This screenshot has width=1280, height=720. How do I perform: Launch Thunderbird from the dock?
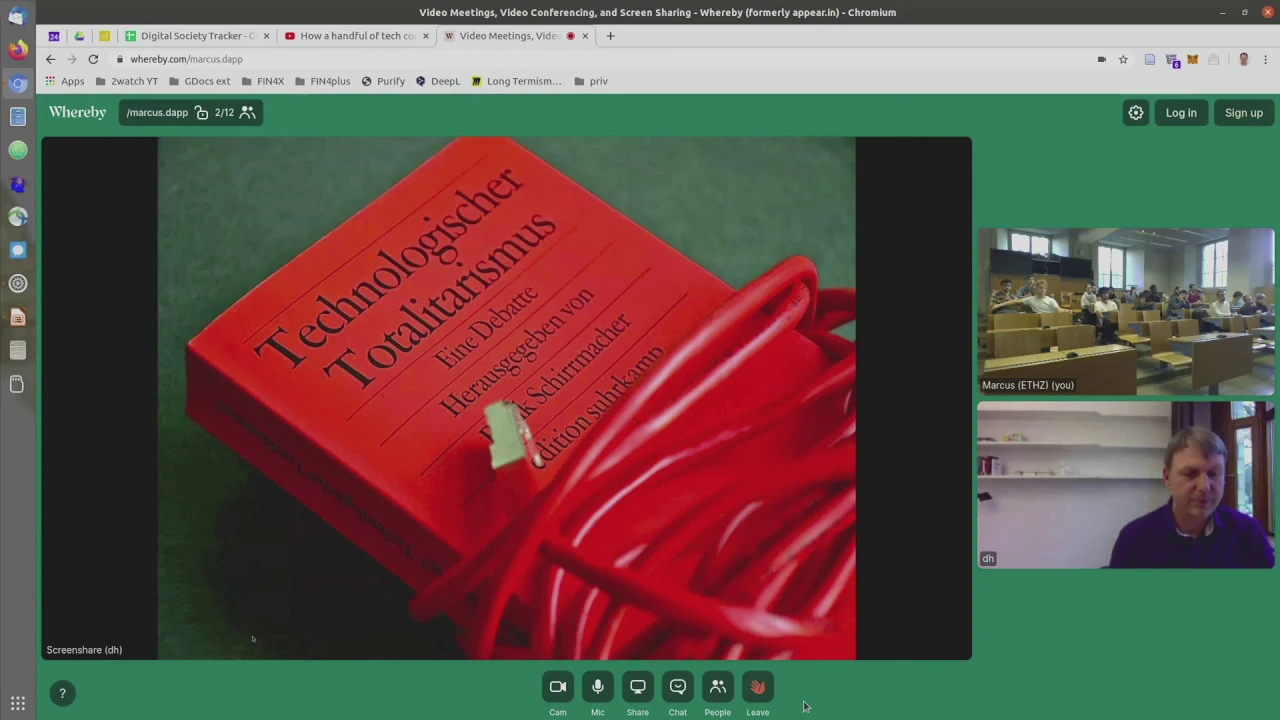(x=17, y=16)
